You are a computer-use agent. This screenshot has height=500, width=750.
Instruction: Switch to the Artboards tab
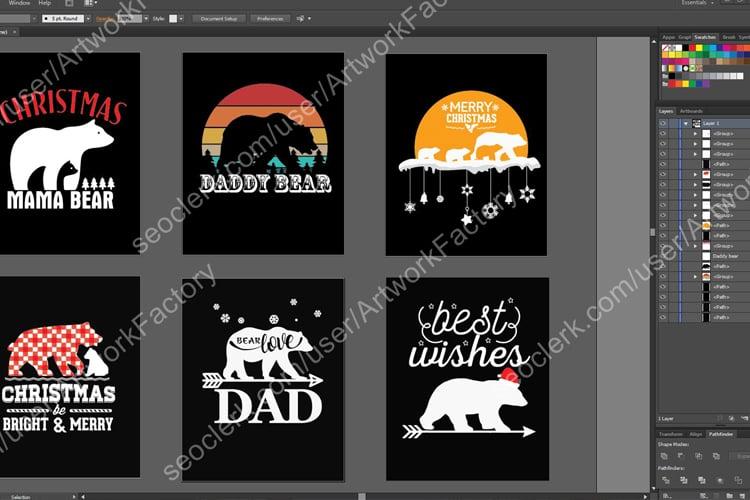point(691,111)
